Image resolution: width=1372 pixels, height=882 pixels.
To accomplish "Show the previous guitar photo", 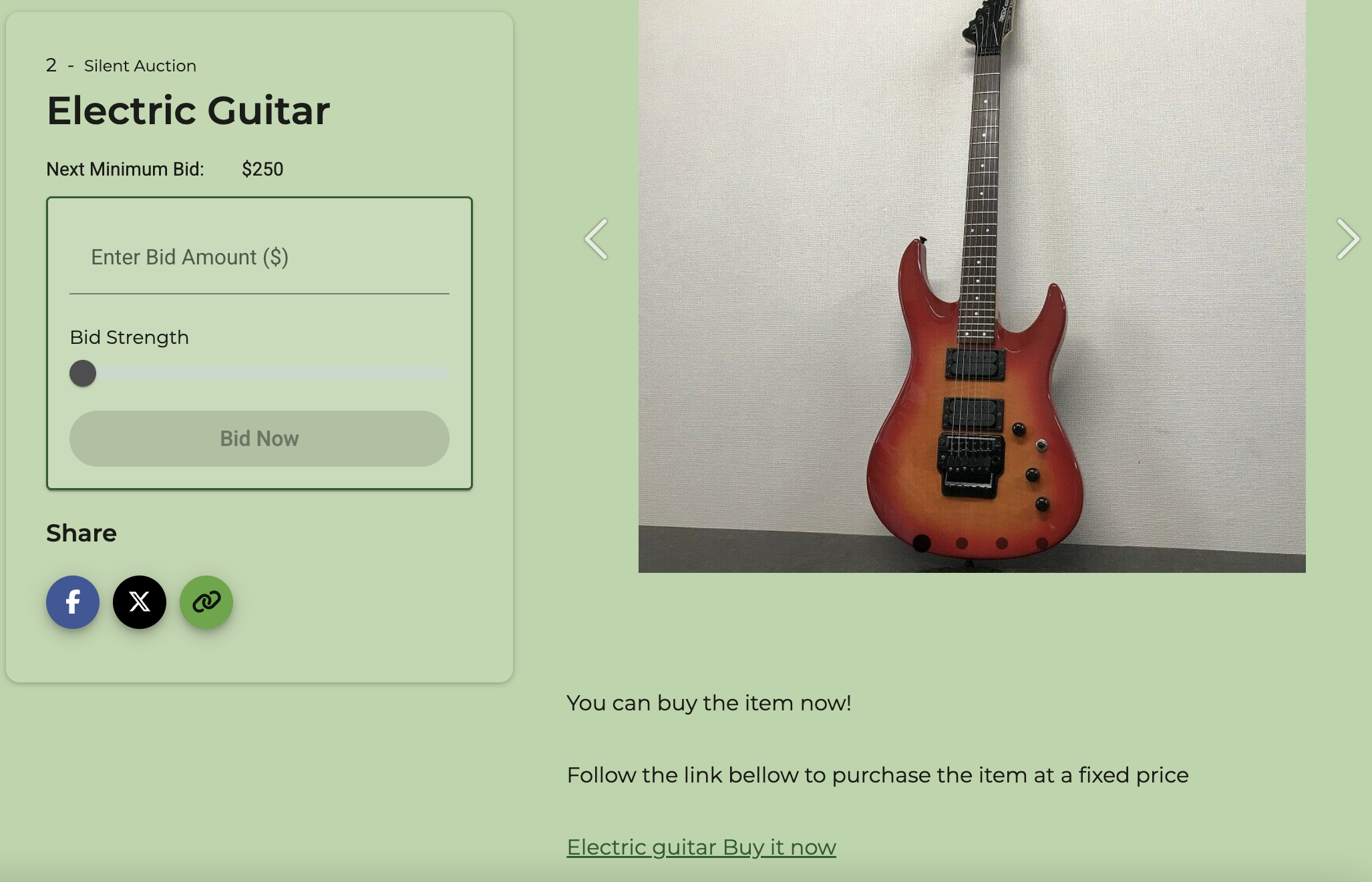I will [596, 239].
